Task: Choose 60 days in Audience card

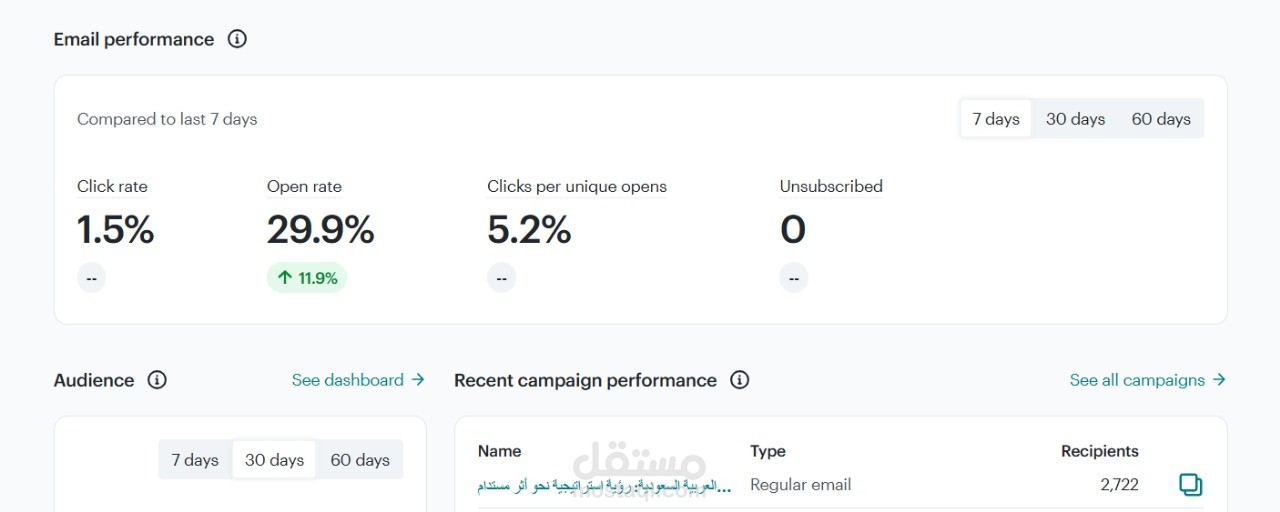Action: coord(360,460)
